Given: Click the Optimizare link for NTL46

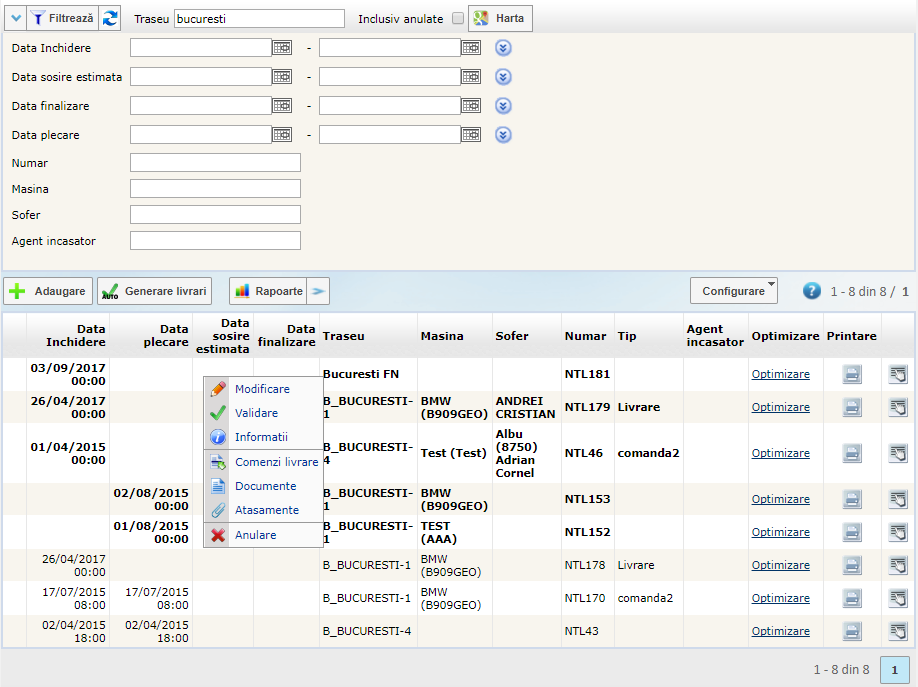Looking at the screenshot, I should (780, 453).
